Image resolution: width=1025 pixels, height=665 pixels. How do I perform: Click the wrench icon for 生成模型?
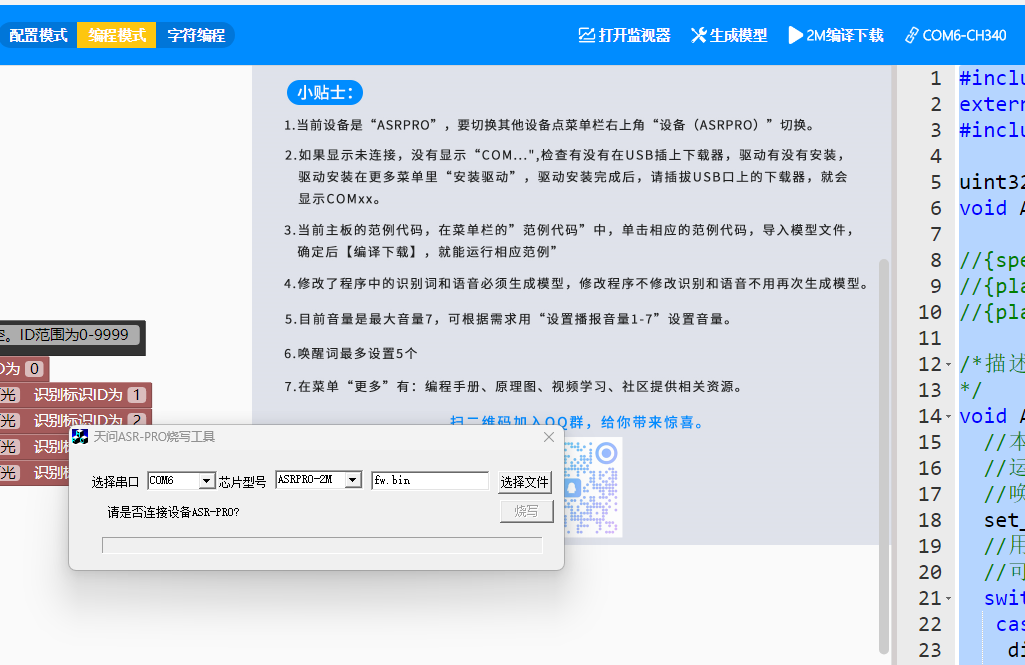[698, 35]
